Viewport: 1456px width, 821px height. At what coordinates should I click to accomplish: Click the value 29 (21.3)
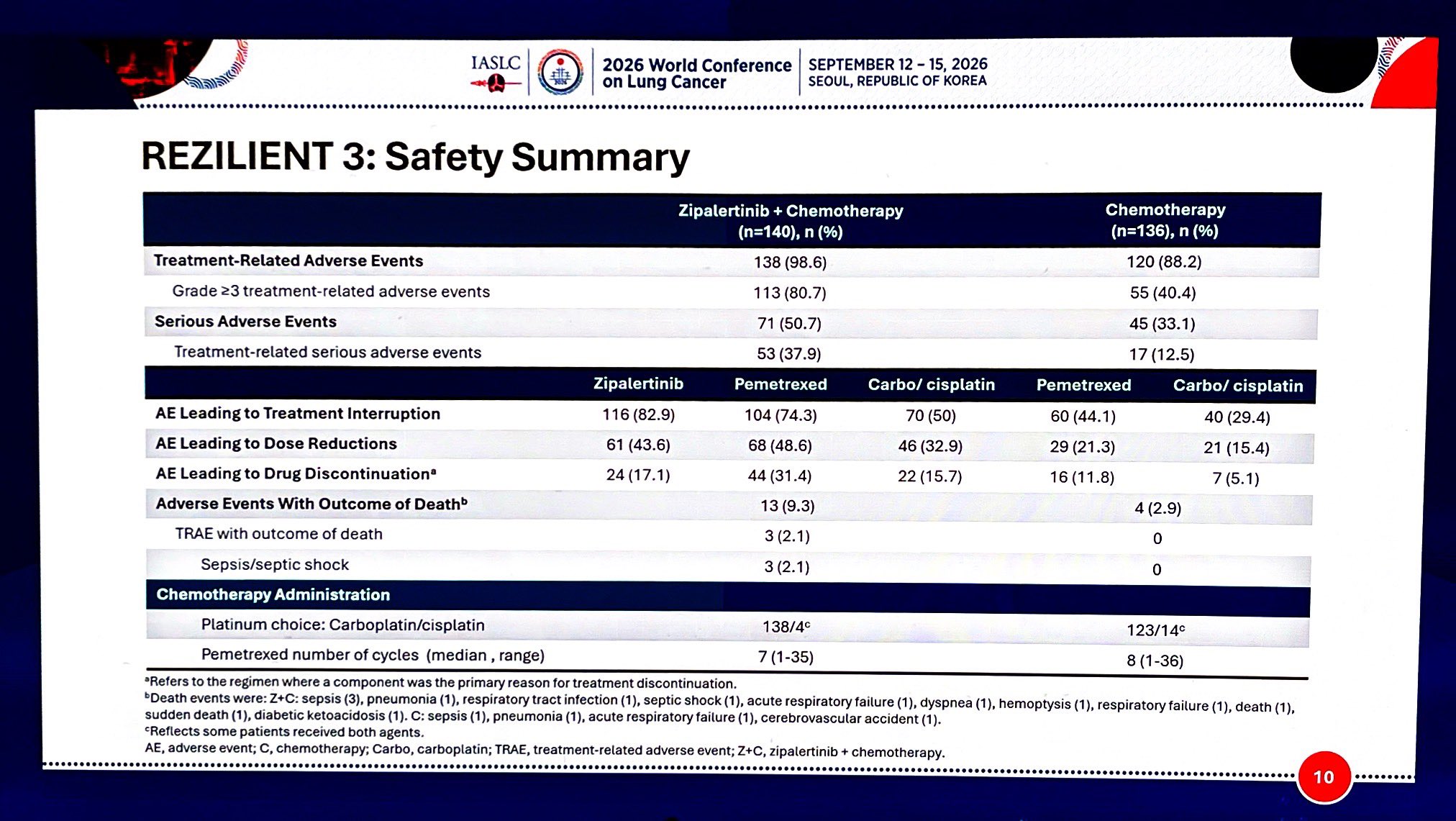coord(1082,447)
